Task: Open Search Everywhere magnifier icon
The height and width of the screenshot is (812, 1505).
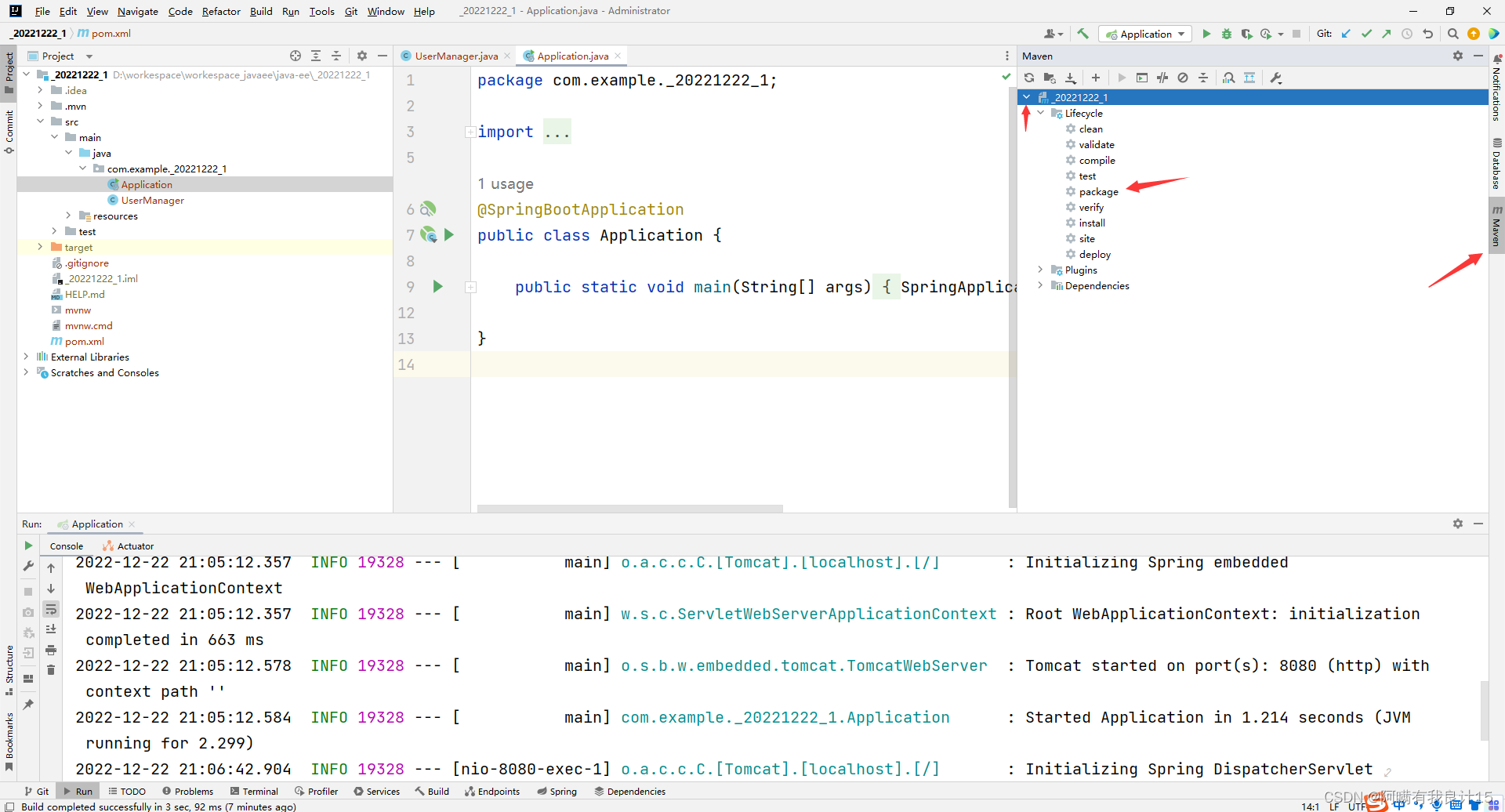Action: (x=1452, y=34)
